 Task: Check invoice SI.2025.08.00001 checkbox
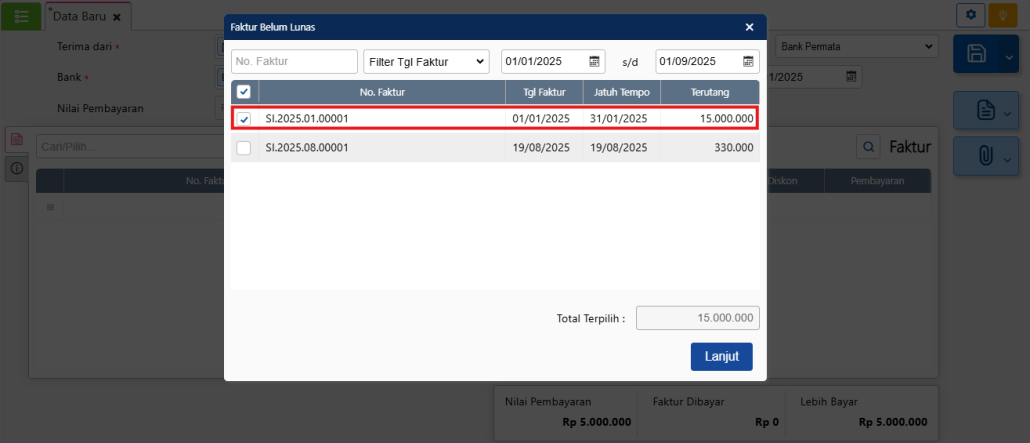(x=244, y=148)
